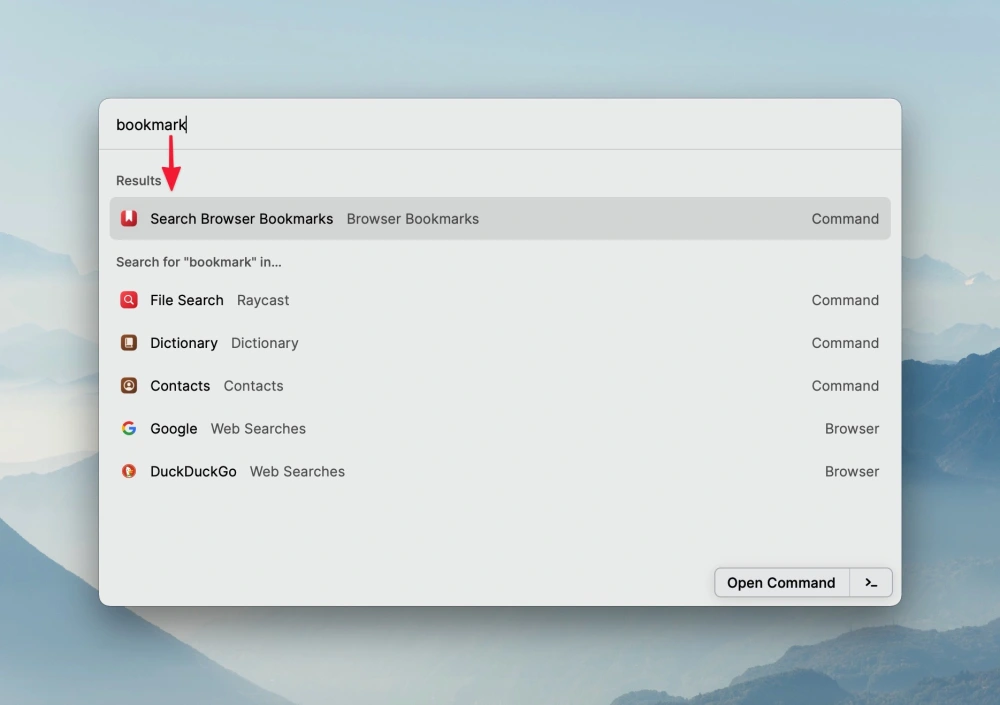Click Command label on Dictionary row
The width and height of the screenshot is (1000, 705).
point(845,343)
